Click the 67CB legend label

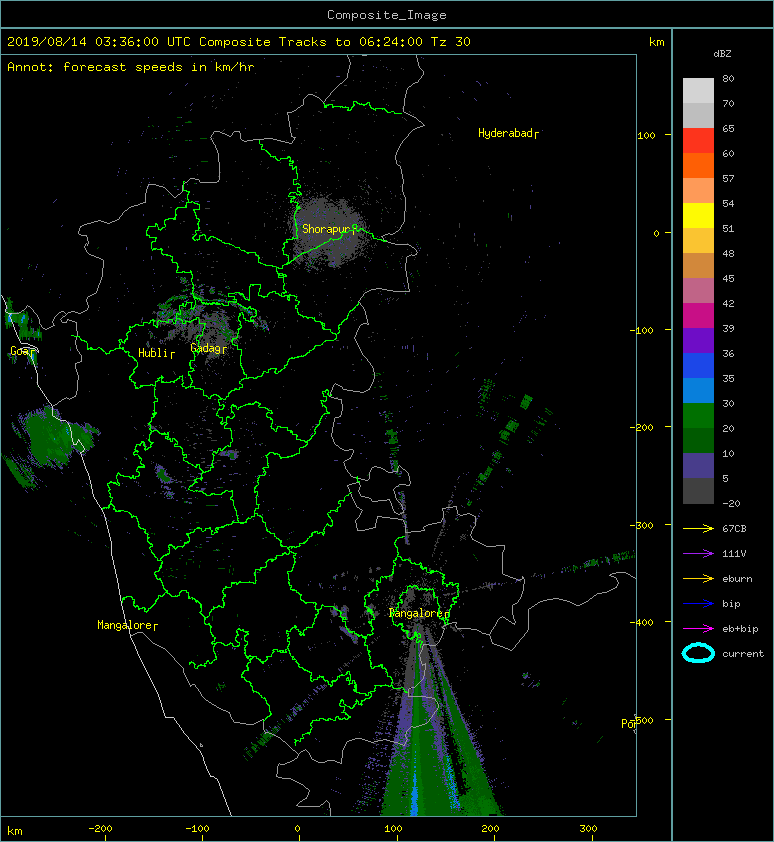click(734, 528)
